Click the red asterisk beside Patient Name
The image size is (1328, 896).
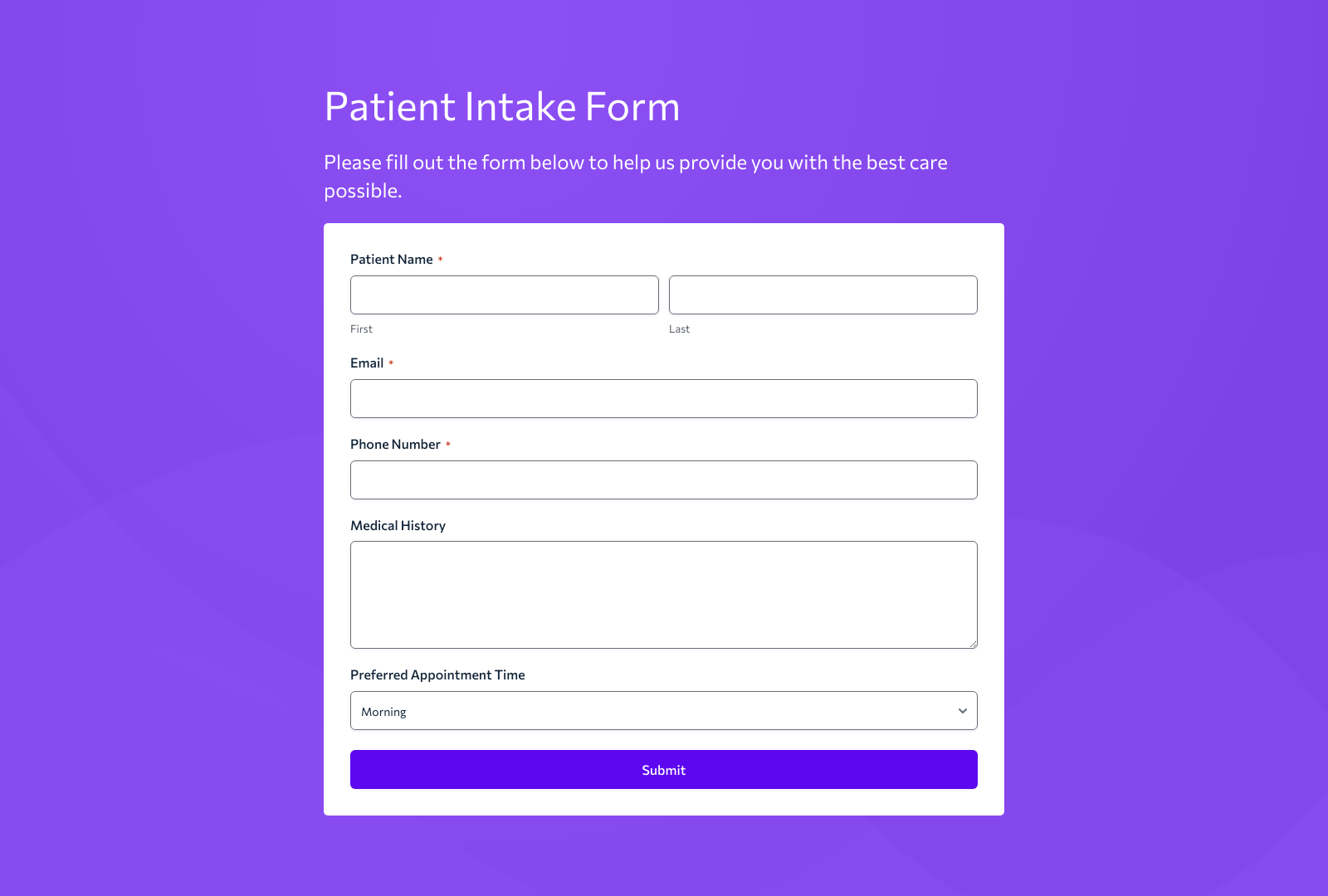coord(440,259)
